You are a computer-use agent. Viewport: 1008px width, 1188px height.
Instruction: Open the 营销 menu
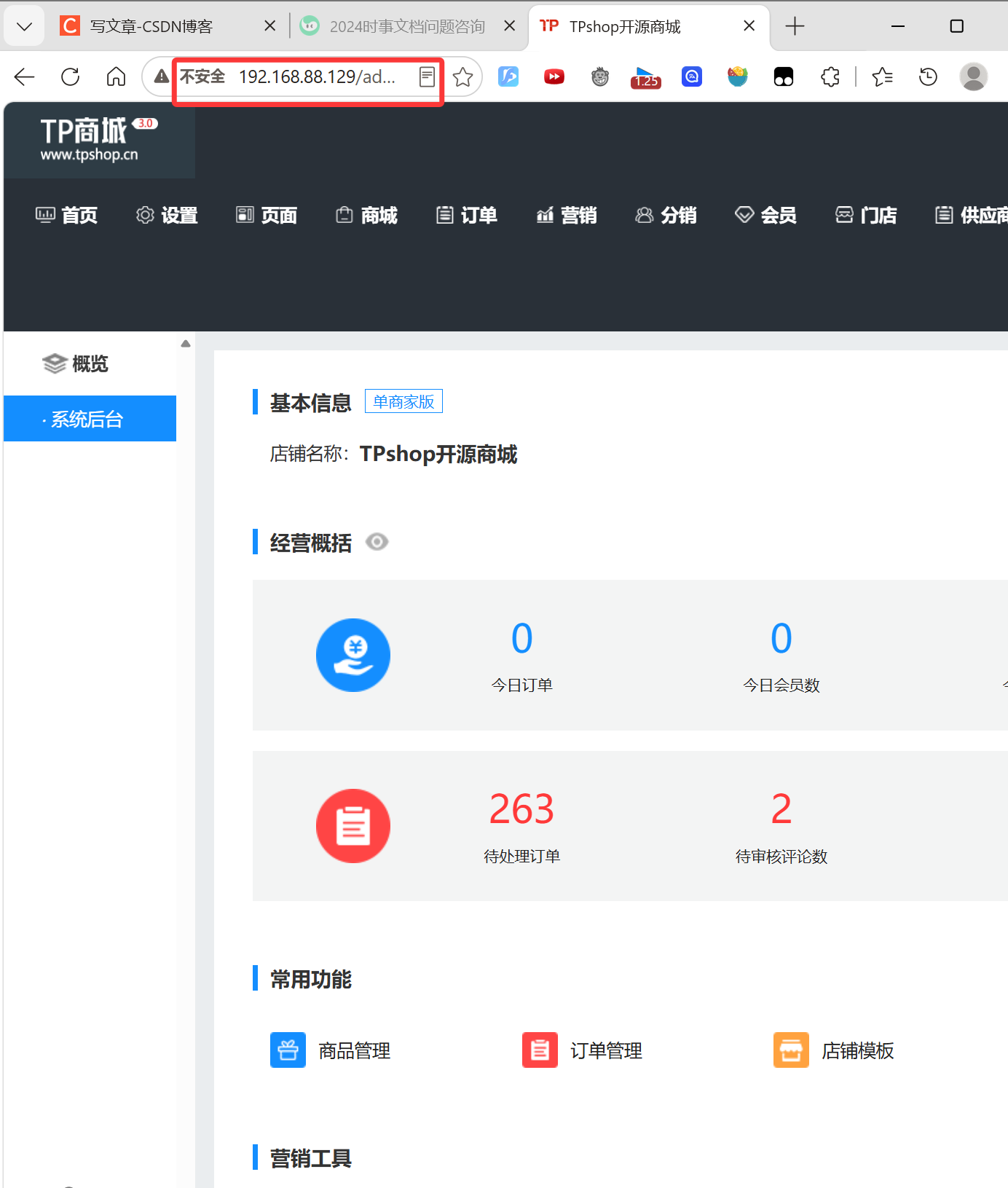coord(567,216)
